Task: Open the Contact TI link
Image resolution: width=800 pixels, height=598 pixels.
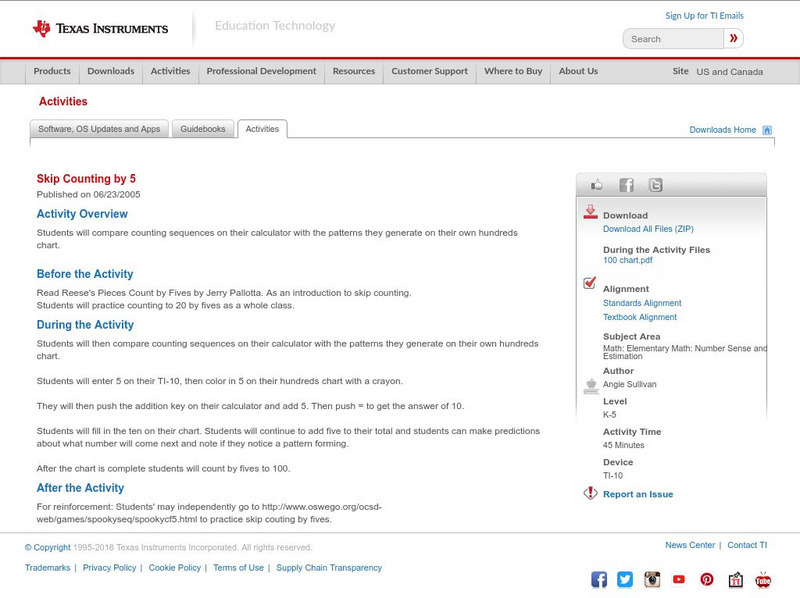Action: [x=747, y=545]
